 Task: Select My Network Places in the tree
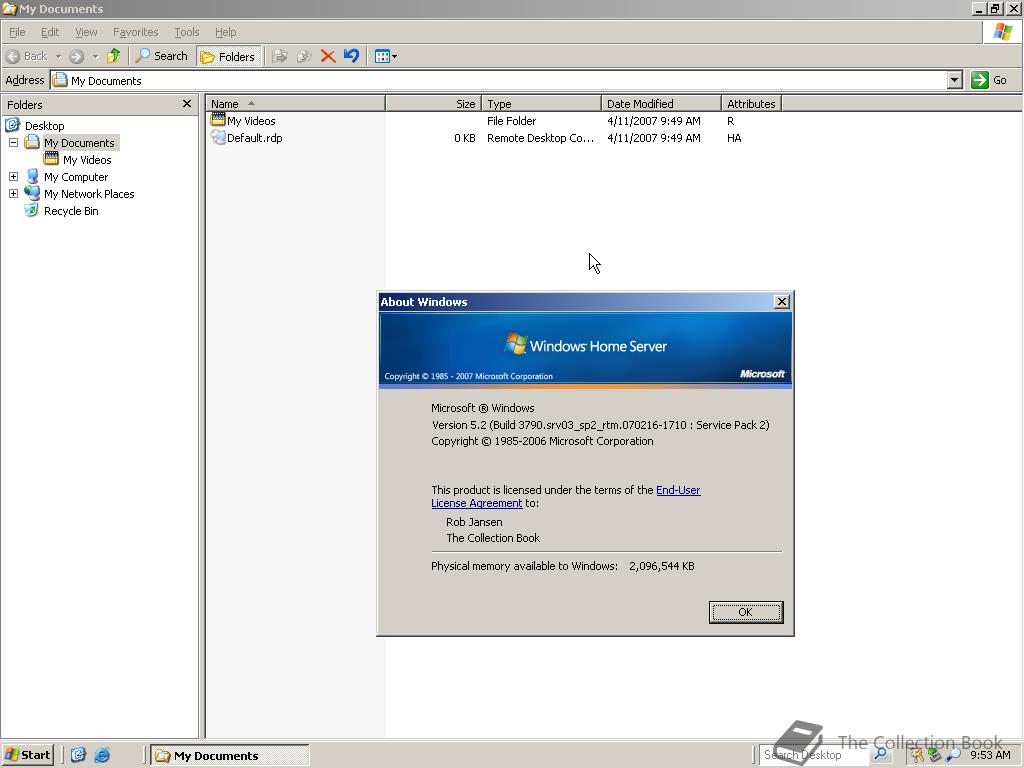click(89, 194)
